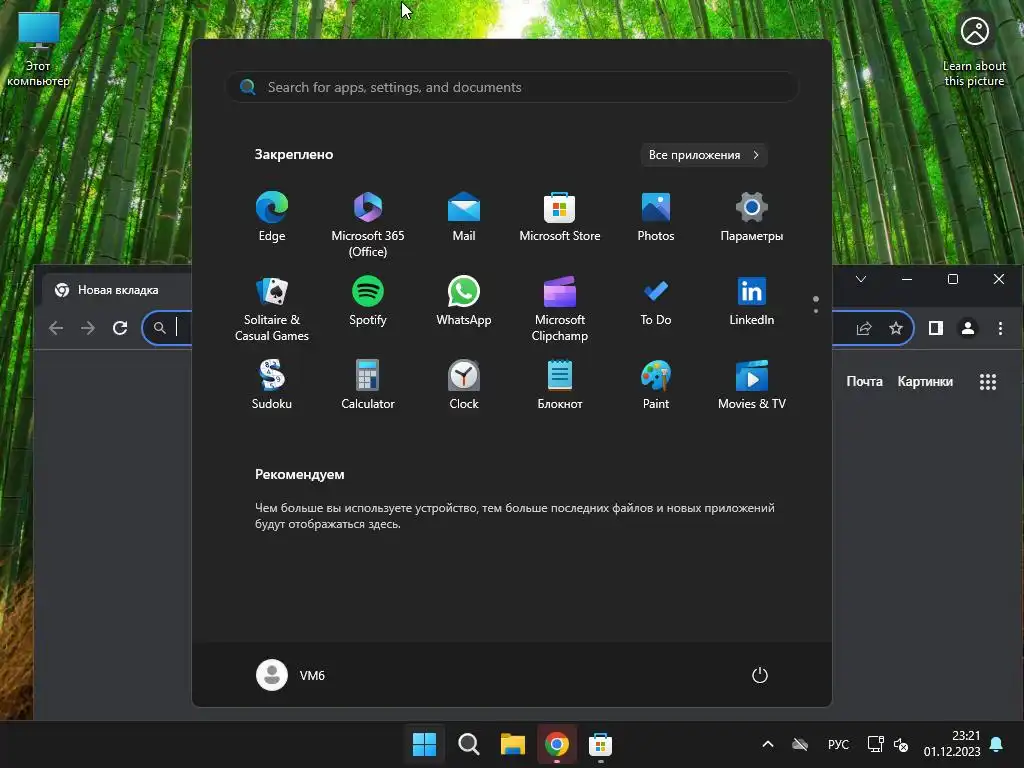Open the Paint app
Screen dimensions: 1024x768
pos(656,385)
